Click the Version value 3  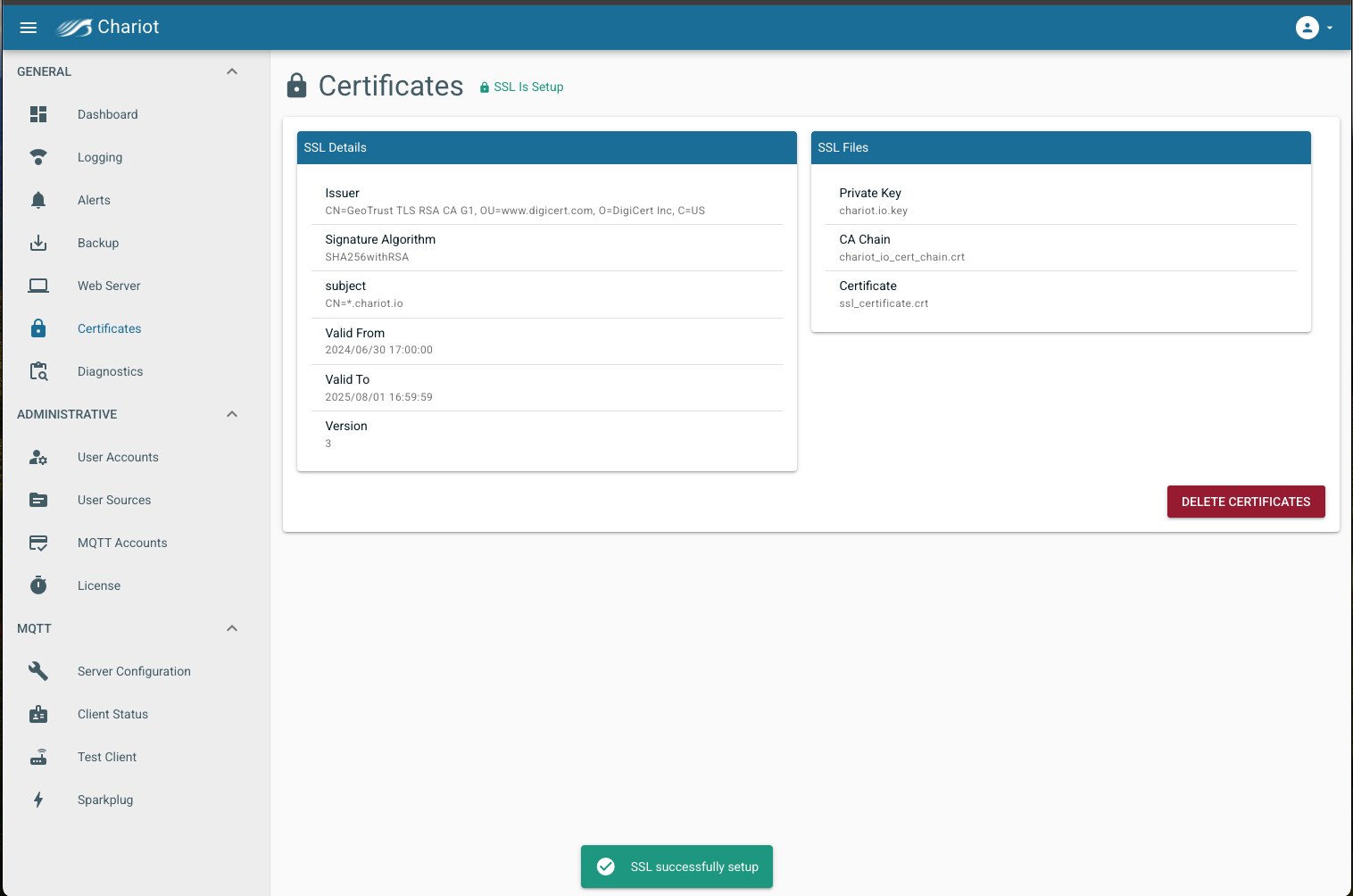coord(328,444)
